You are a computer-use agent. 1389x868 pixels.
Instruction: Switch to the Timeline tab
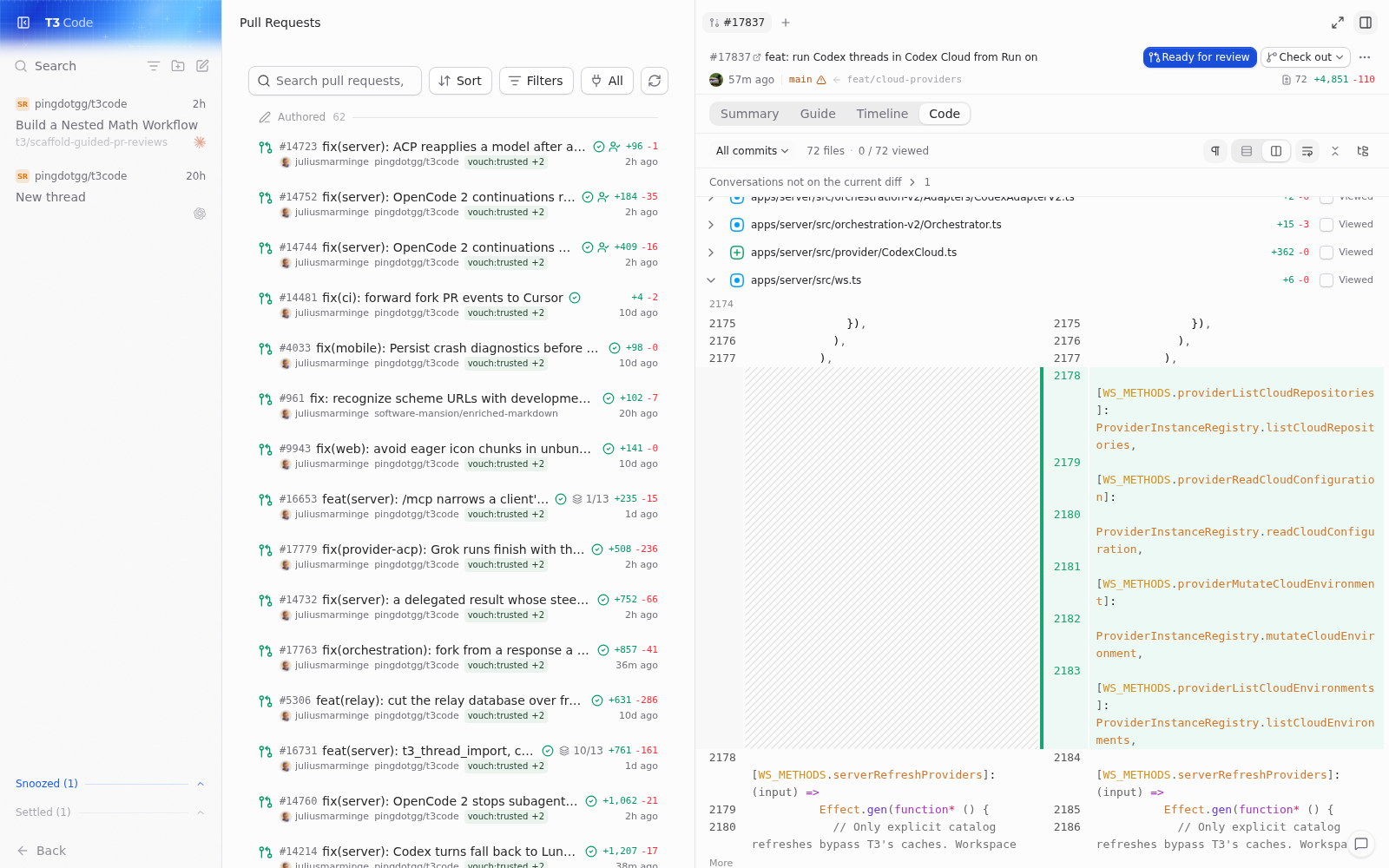click(882, 114)
